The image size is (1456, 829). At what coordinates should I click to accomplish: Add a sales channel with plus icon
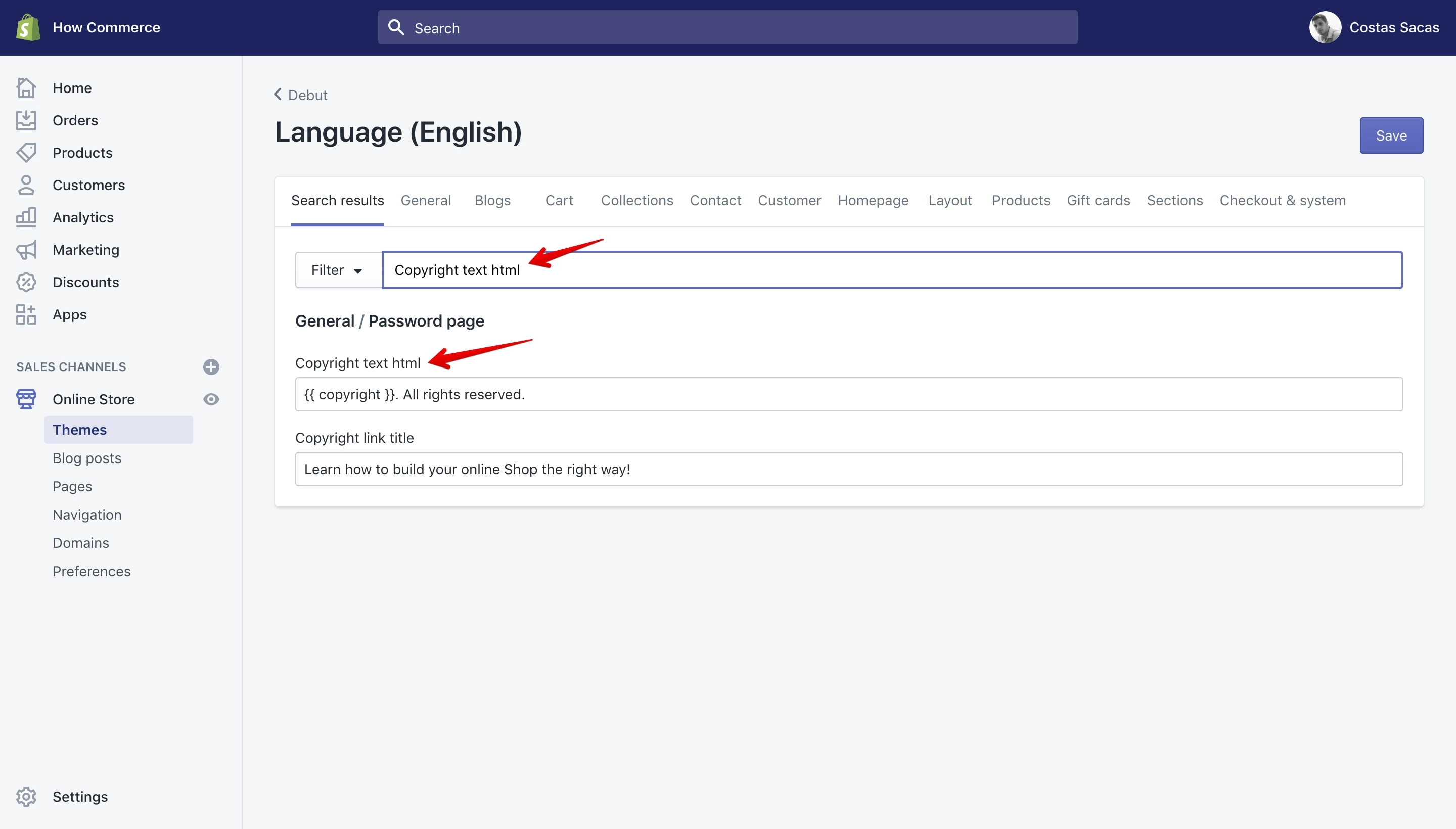click(211, 366)
